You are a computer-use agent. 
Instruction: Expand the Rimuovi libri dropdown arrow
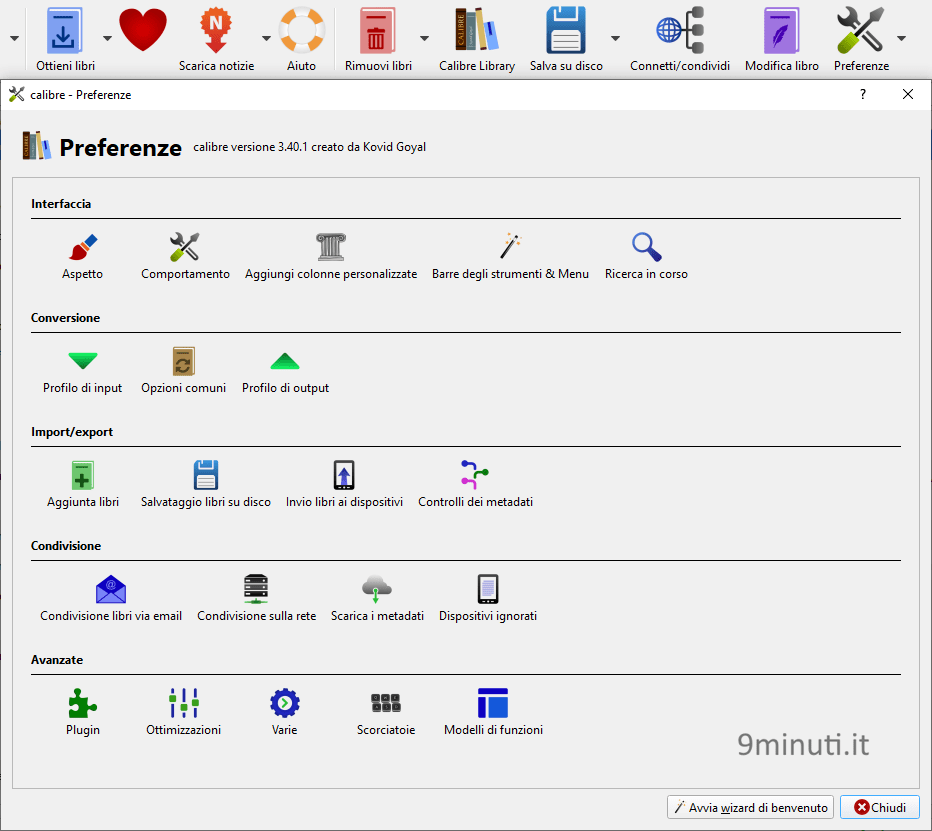click(x=424, y=39)
